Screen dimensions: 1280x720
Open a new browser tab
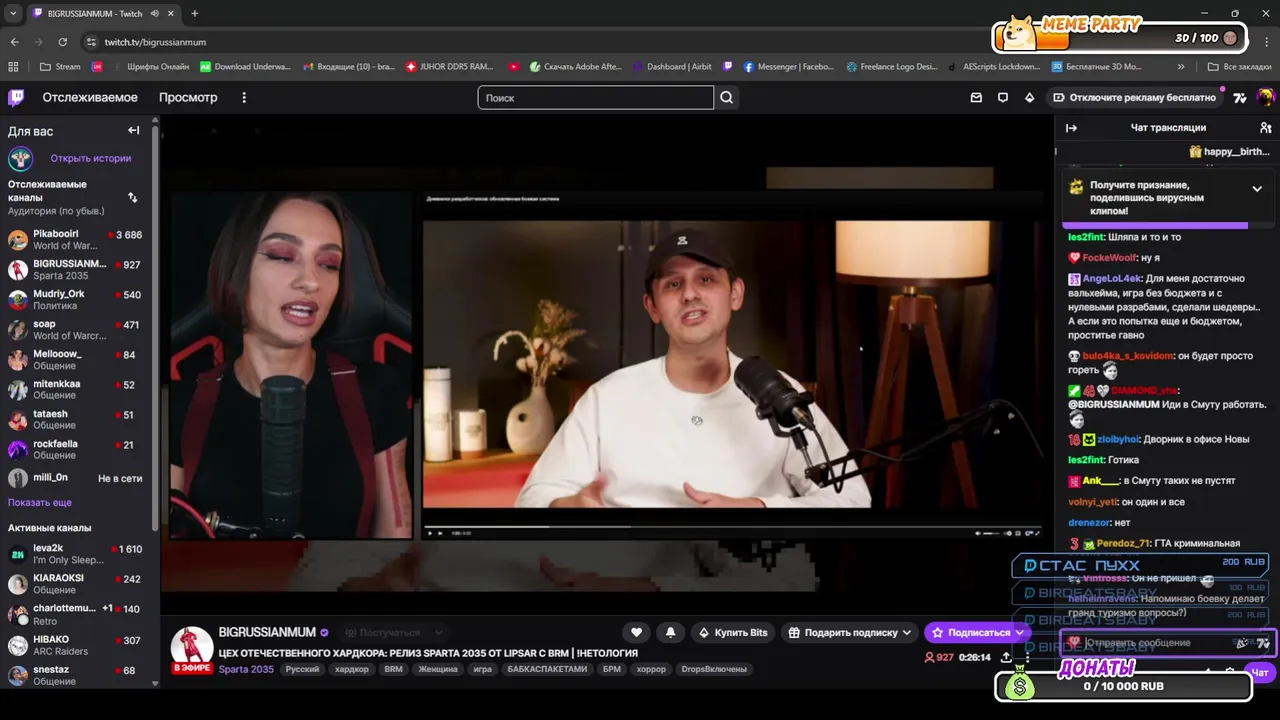pyautogui.click(x=194, y=13)
